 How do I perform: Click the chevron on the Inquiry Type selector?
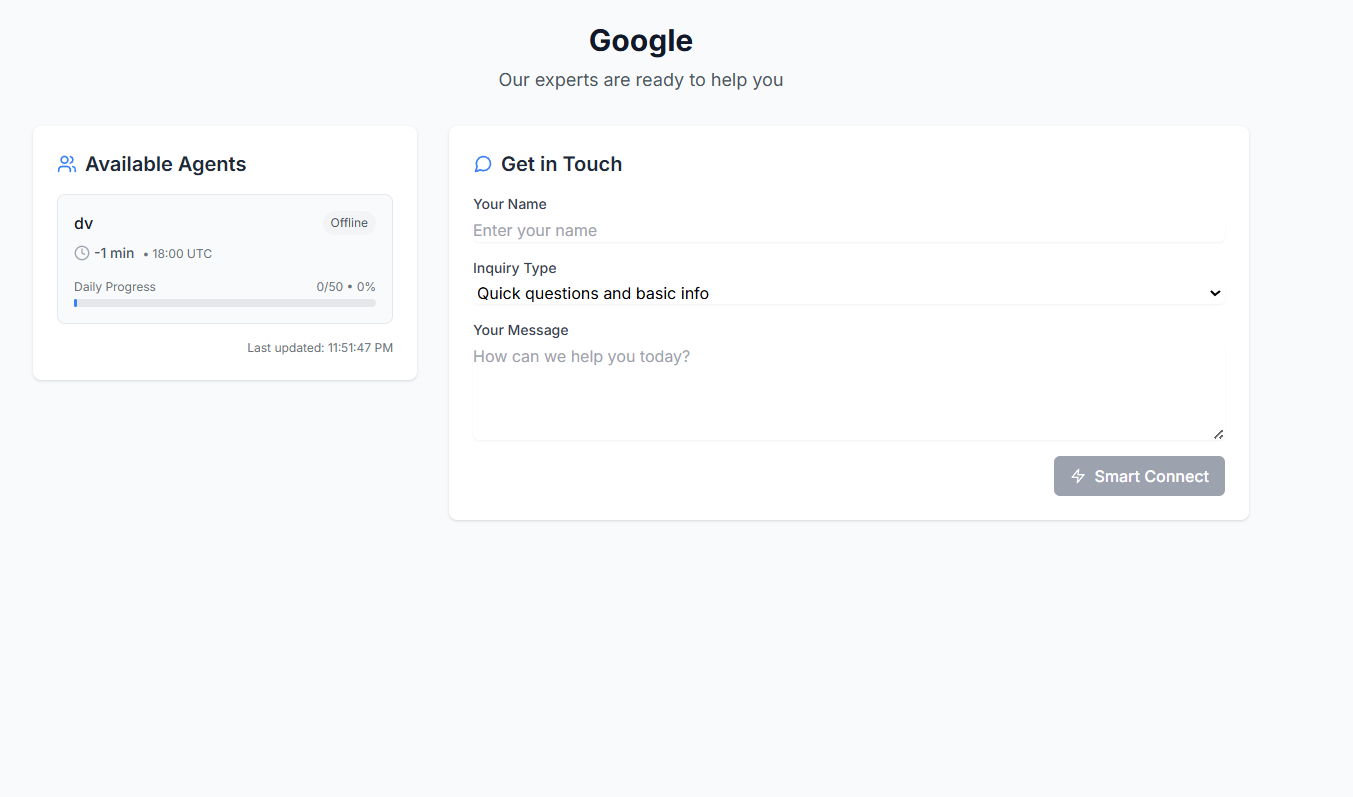pyautogui.click(x=1214, y=293)
